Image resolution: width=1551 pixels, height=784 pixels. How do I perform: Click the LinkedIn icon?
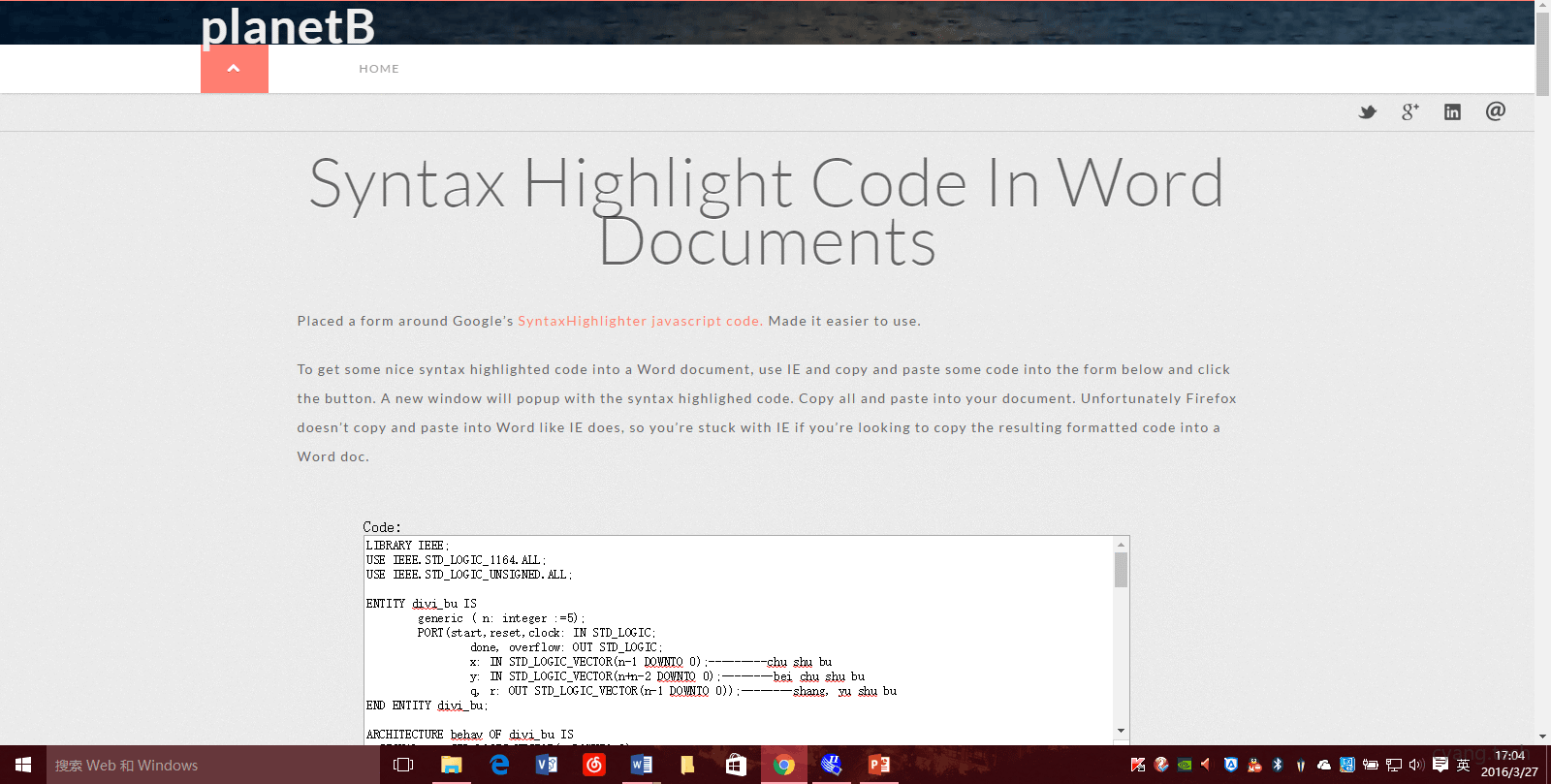pyautogui.click(x=1452, y=112)
